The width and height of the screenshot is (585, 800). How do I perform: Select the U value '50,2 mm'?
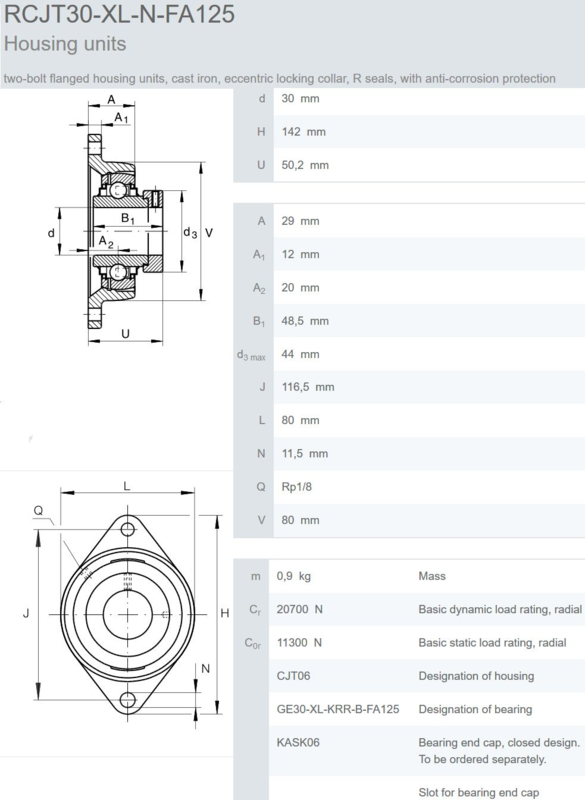click(305, 165)
